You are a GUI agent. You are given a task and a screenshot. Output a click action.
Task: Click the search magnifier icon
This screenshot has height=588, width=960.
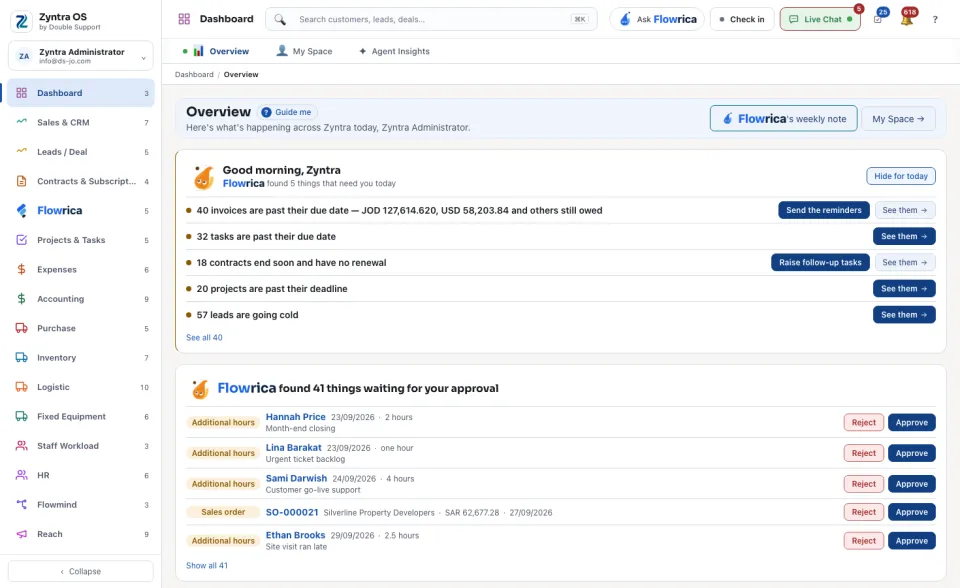click(280, 20)
